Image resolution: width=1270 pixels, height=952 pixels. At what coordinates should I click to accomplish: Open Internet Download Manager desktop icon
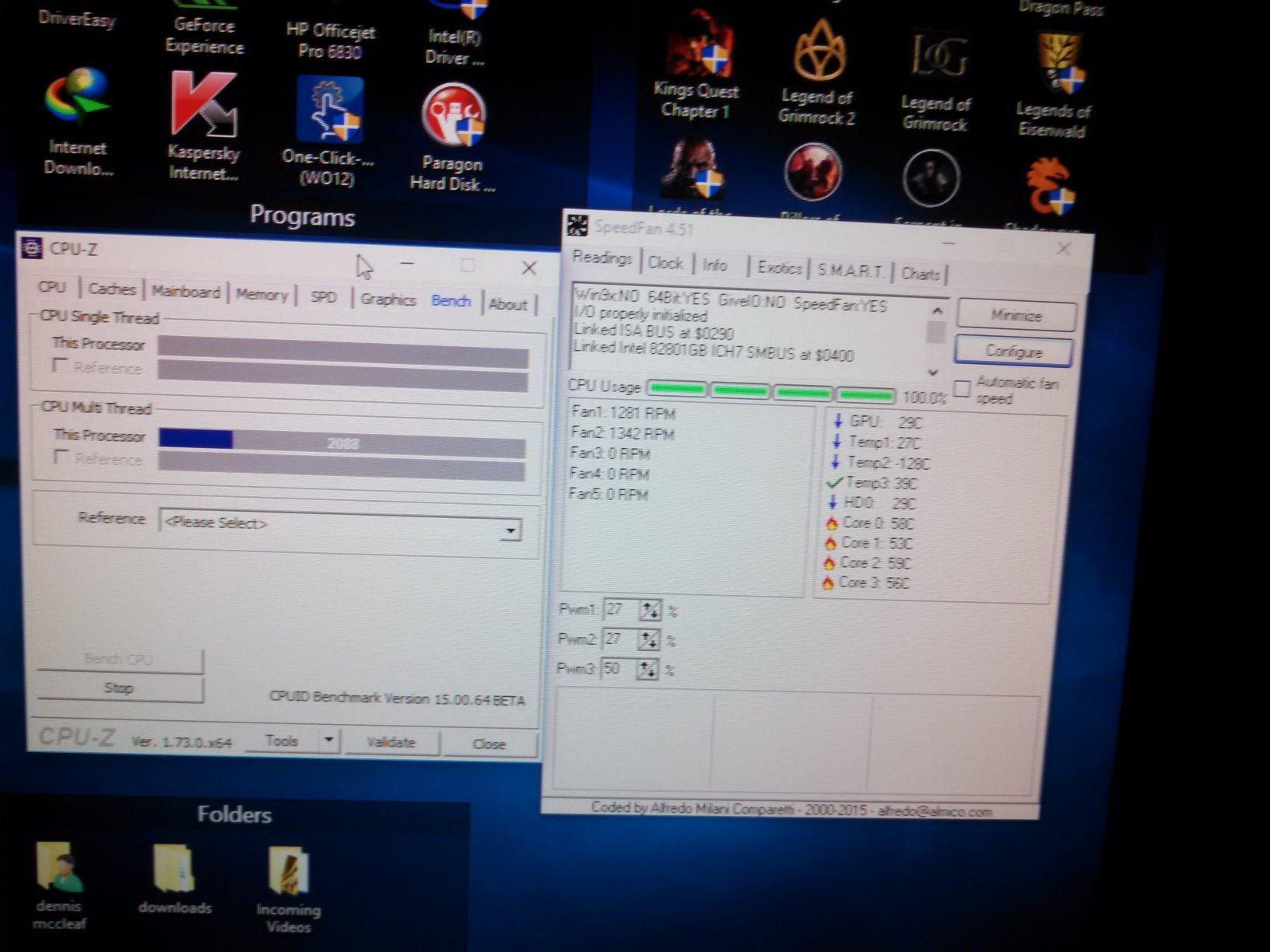(x=77, y=101)
